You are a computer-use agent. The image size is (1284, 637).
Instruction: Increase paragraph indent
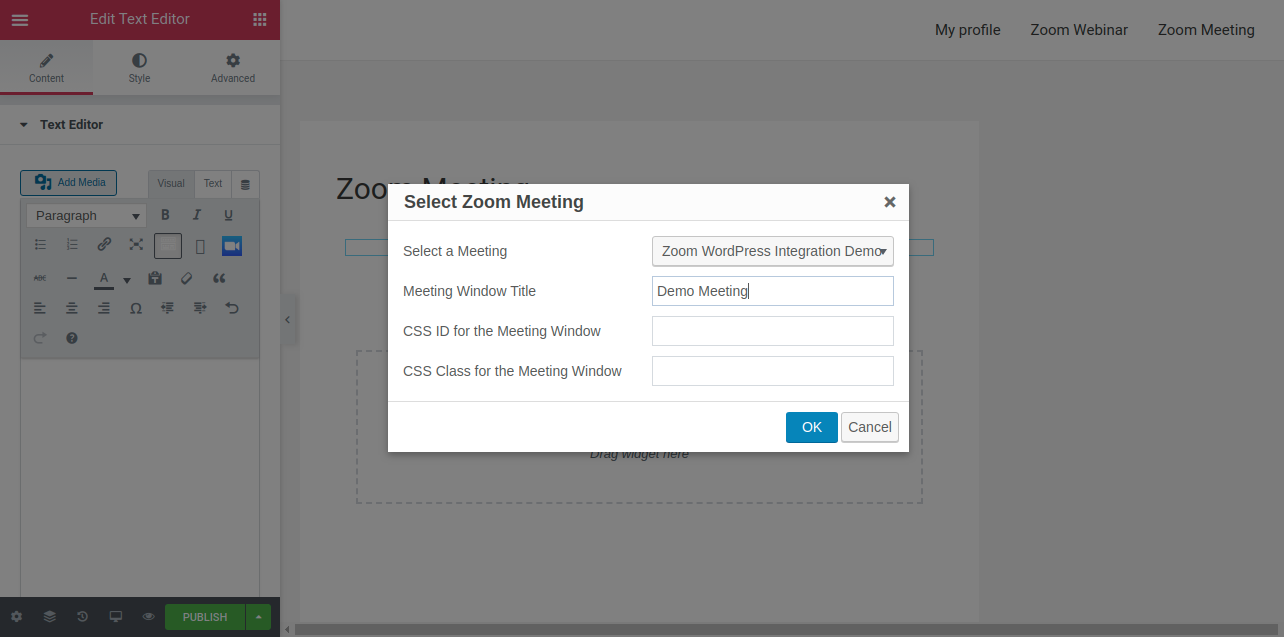(200, 308)
